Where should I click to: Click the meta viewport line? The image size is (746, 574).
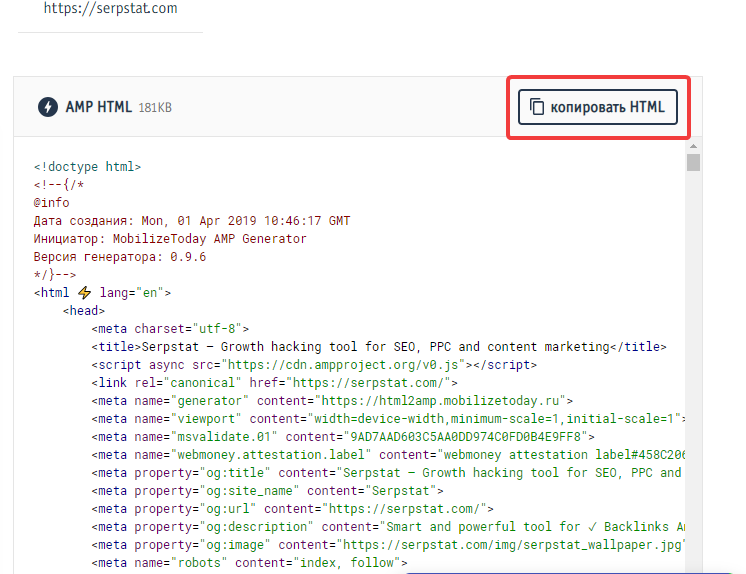pyautogui.click(x=388, y=419)
